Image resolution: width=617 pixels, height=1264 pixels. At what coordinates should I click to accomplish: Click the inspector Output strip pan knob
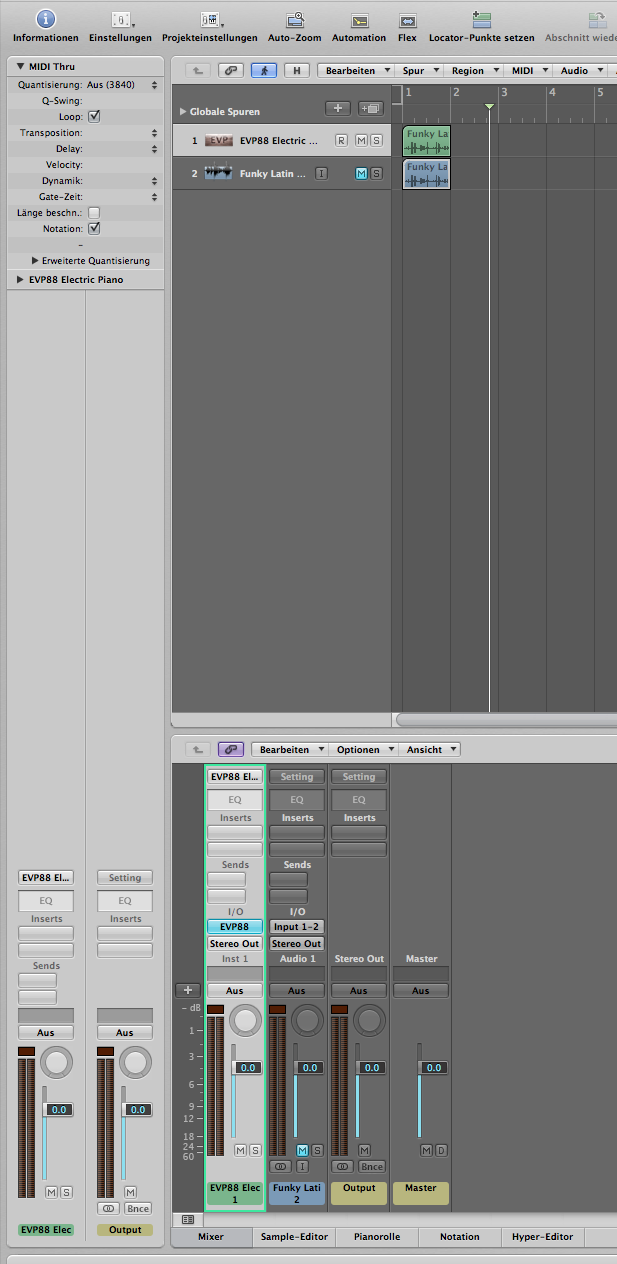click(x=137, y=1062)
